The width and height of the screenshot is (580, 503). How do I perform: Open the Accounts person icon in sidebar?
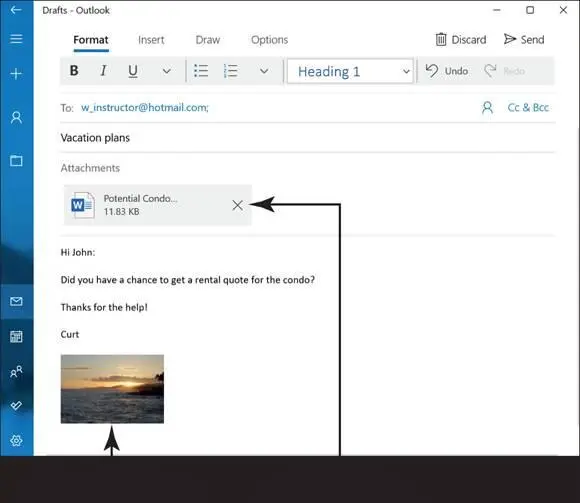[16, 117]
